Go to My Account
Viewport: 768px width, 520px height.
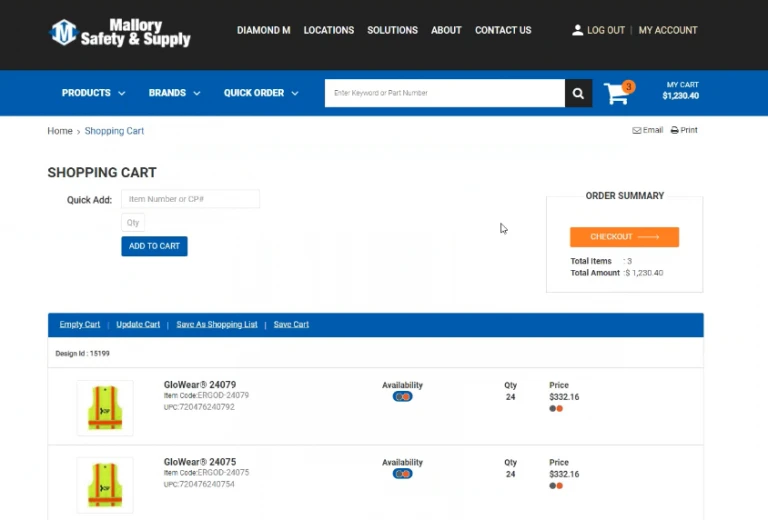(668, 30)
